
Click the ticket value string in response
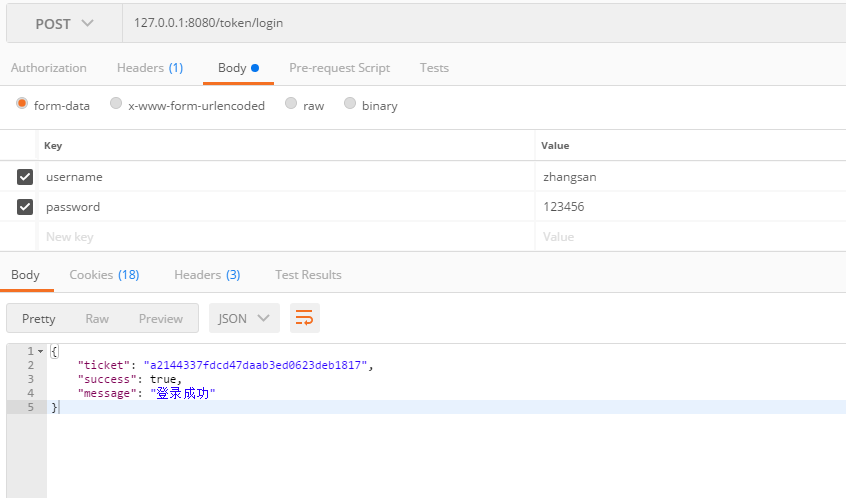(255, 365)
